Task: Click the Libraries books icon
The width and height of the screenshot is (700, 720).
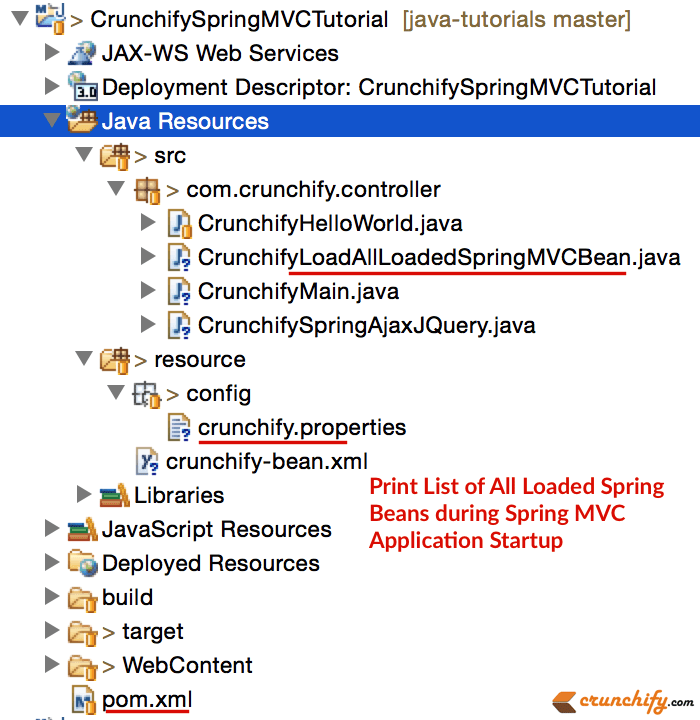Action: 114,496
